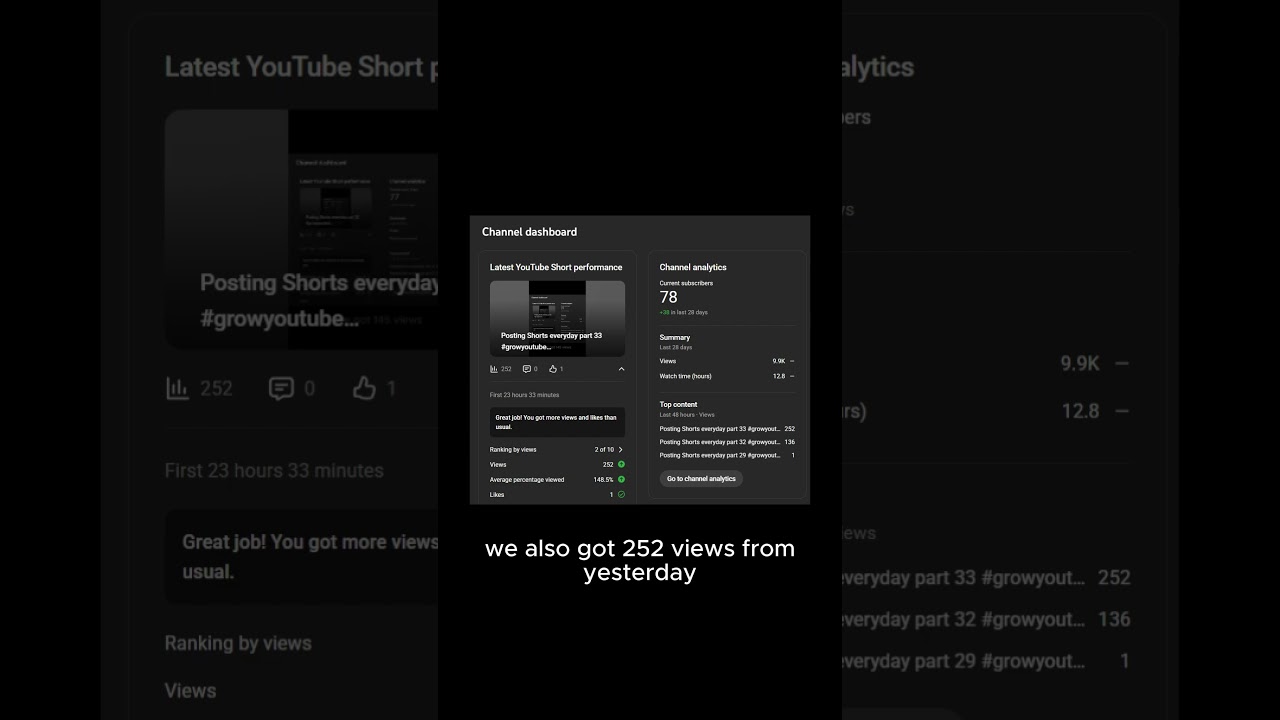Click Watch time (hours) label in summary
This screenshot has width=1280, height=720.
point(686,376)
